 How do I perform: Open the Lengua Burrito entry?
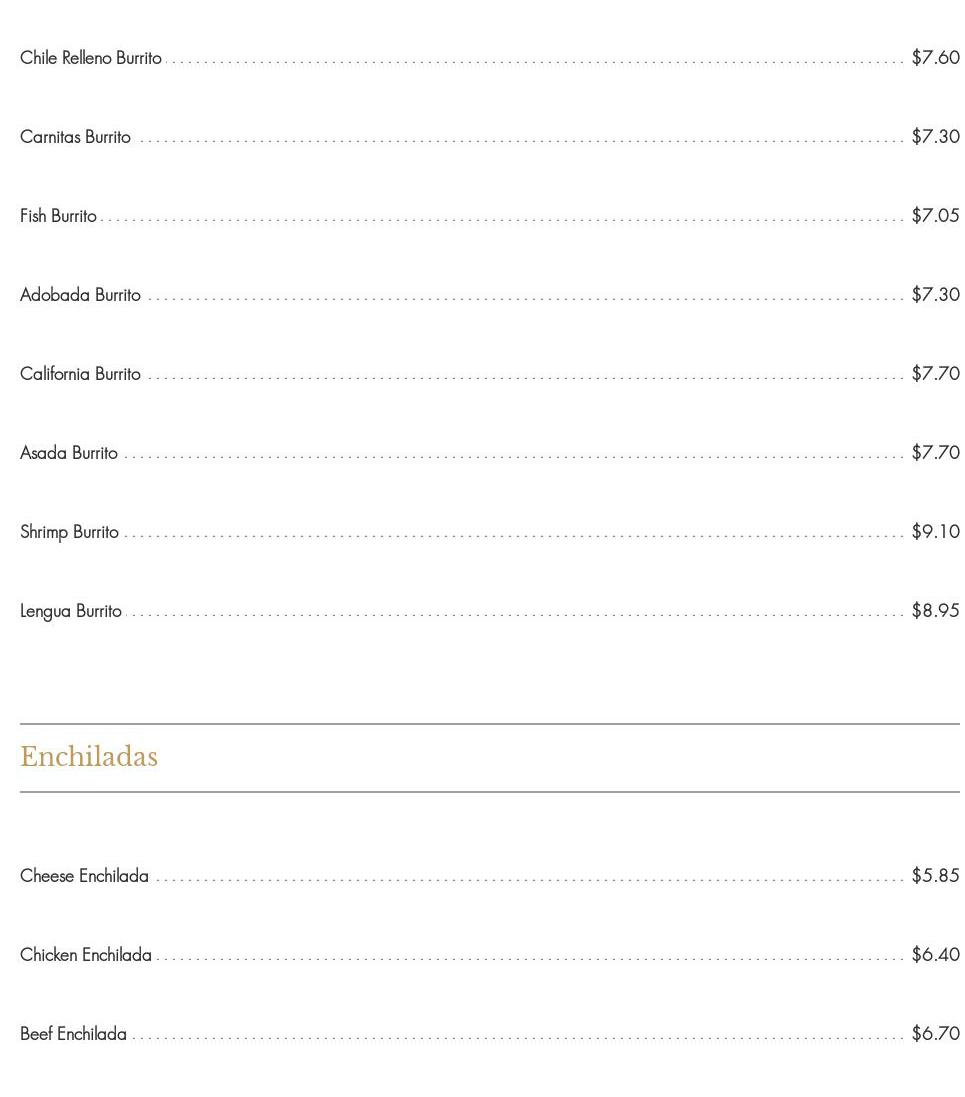71,611
